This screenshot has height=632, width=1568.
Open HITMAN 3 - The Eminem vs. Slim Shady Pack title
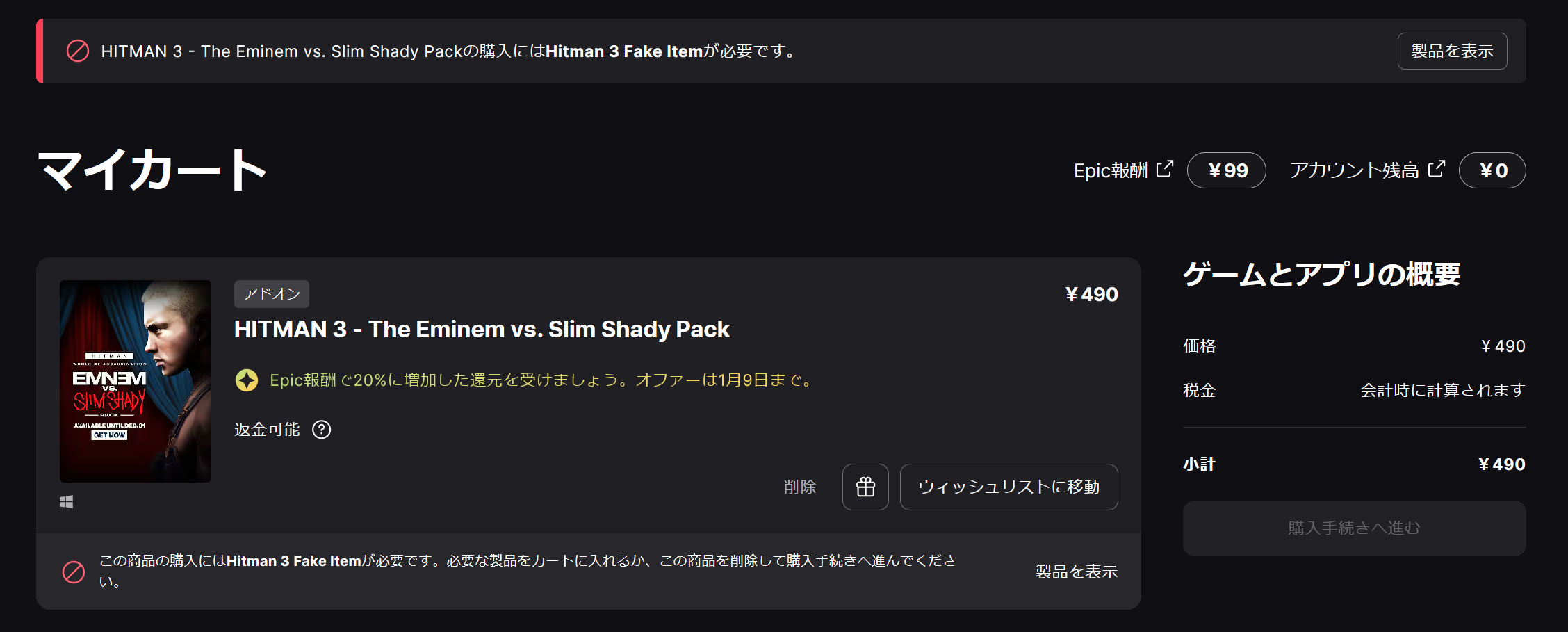482,329
